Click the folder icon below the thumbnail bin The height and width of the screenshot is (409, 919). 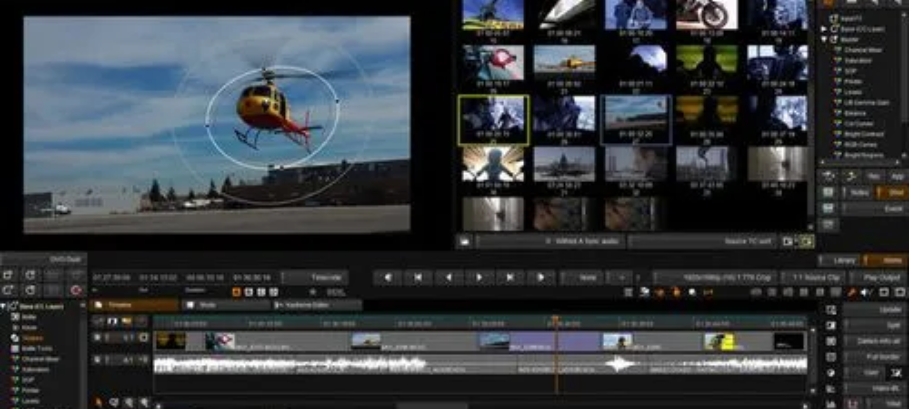(x=464, y=241)
